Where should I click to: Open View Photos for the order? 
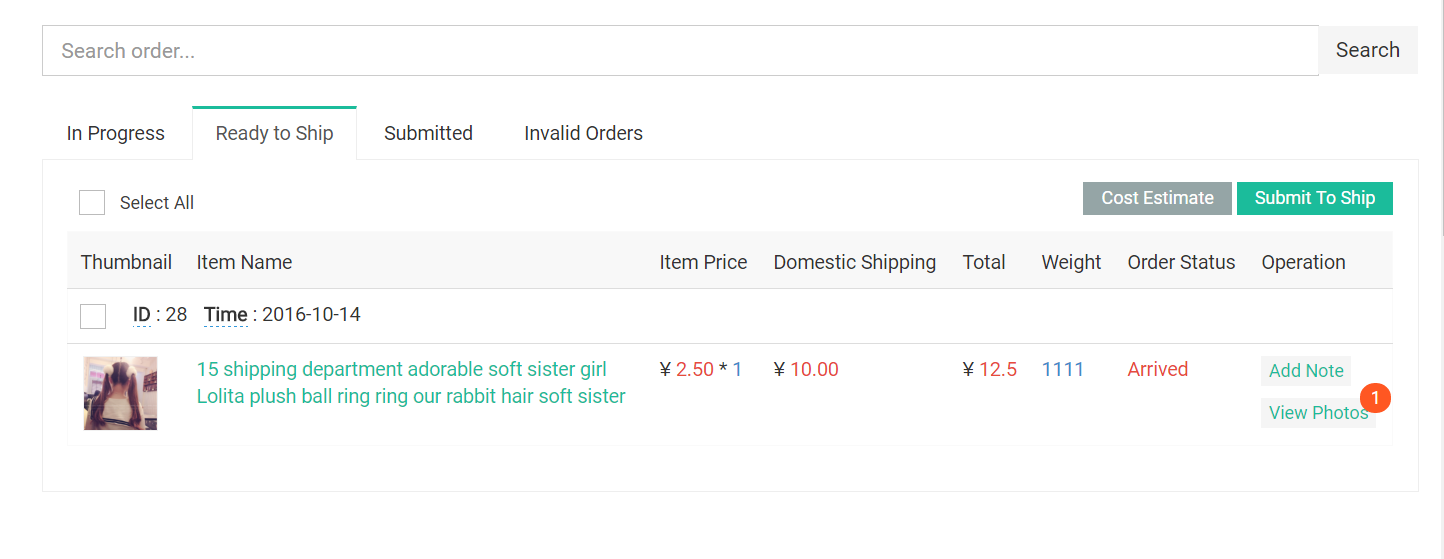(x=1318, y=412)
